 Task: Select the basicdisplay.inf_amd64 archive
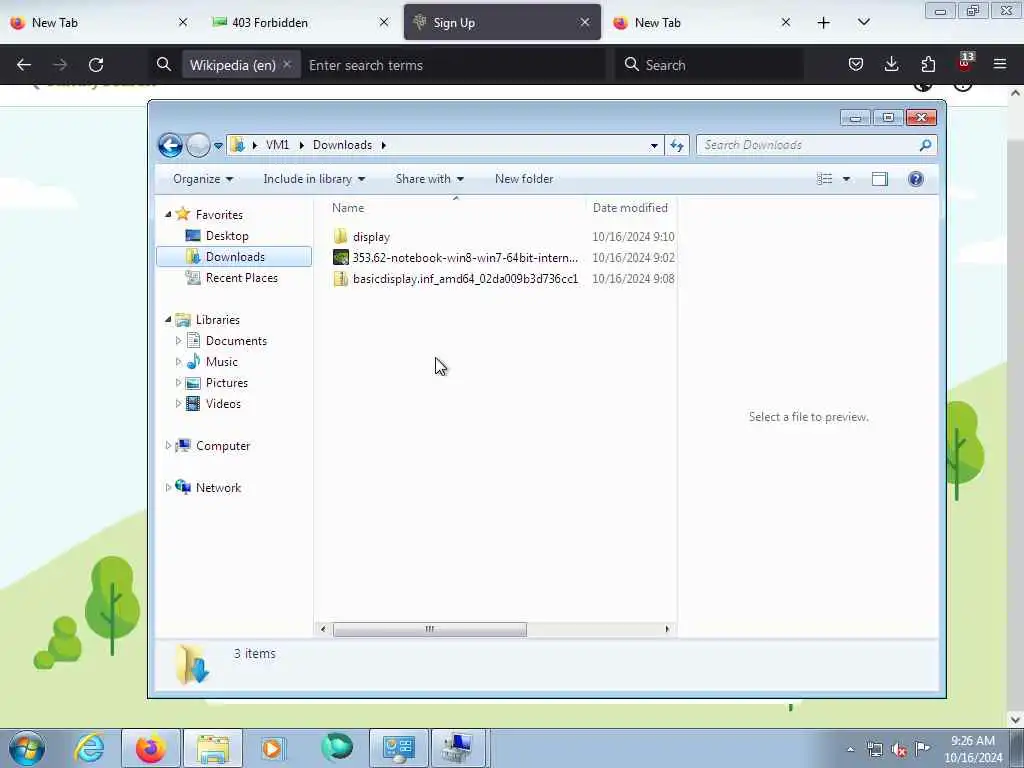click(465, 279)
